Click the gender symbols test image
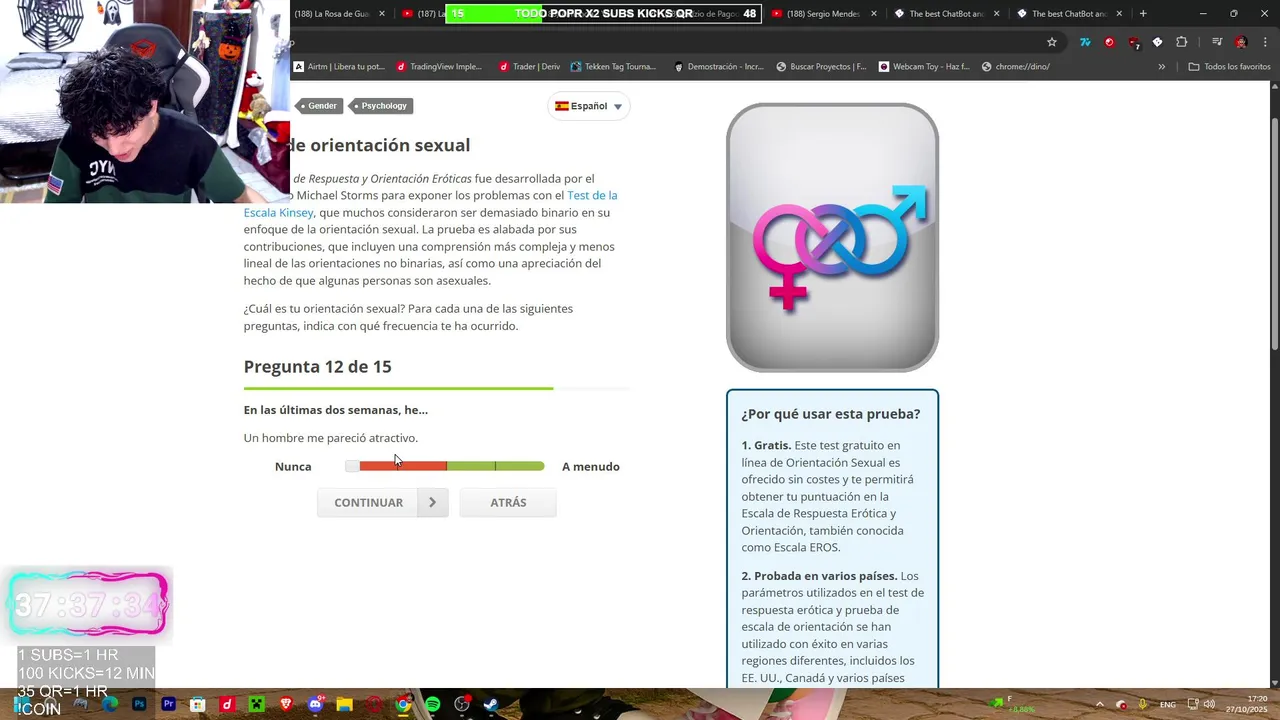Image resolution: width=1280 pixels, height=720 pixels. click(832, 238)
